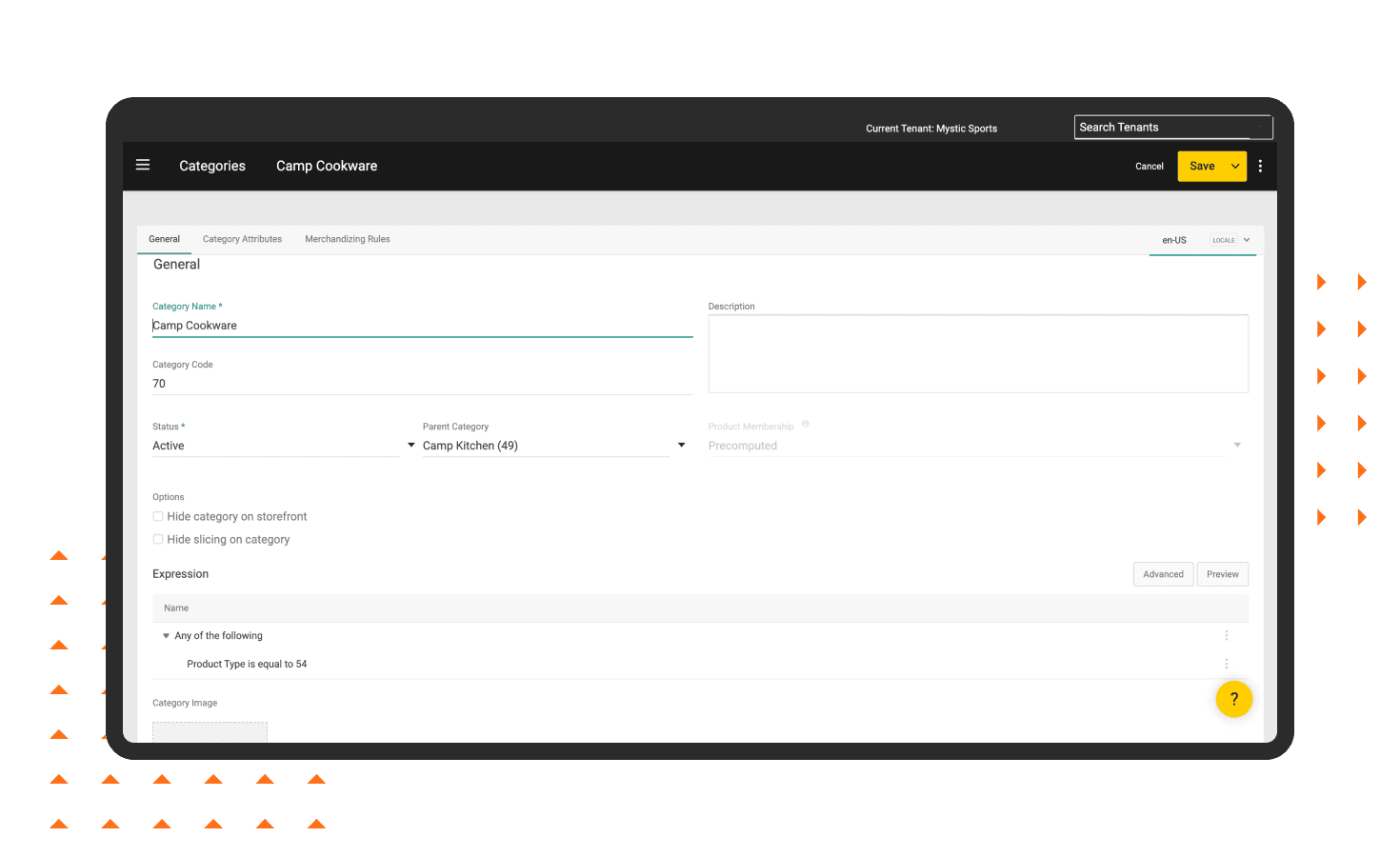
Task: Open the en-US locale dropdown
Action: (x=1203, y=240)
